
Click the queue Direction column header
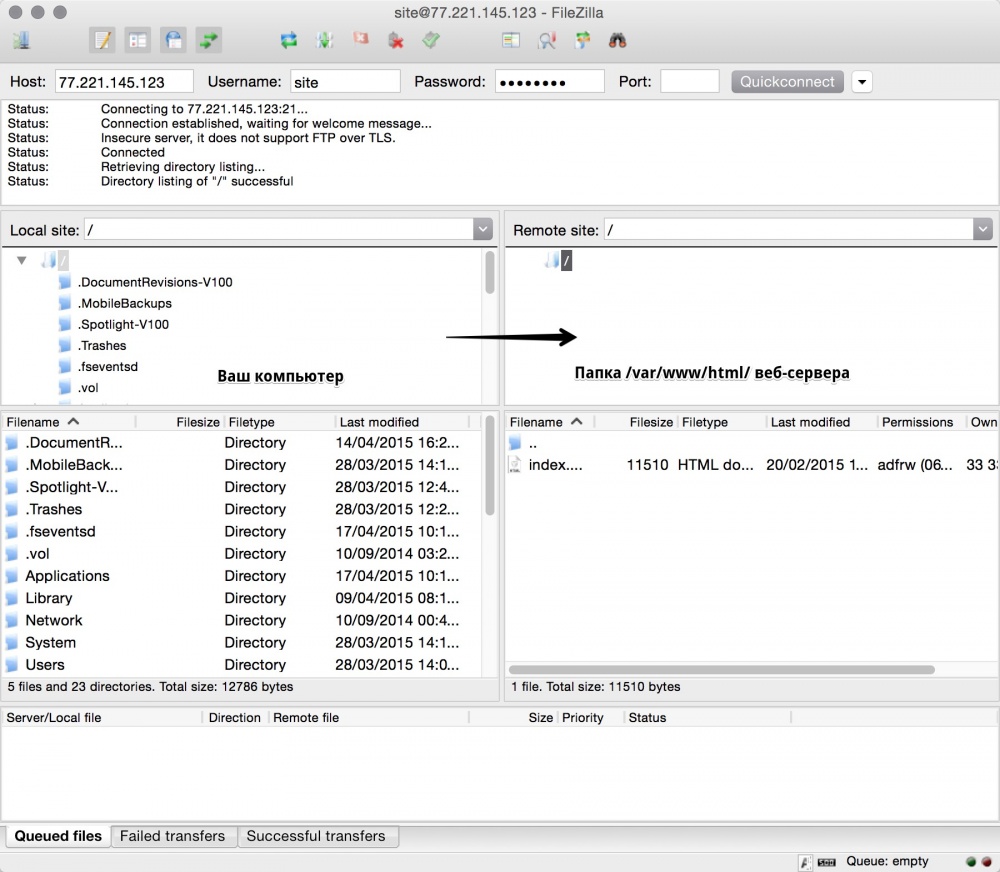235,718
